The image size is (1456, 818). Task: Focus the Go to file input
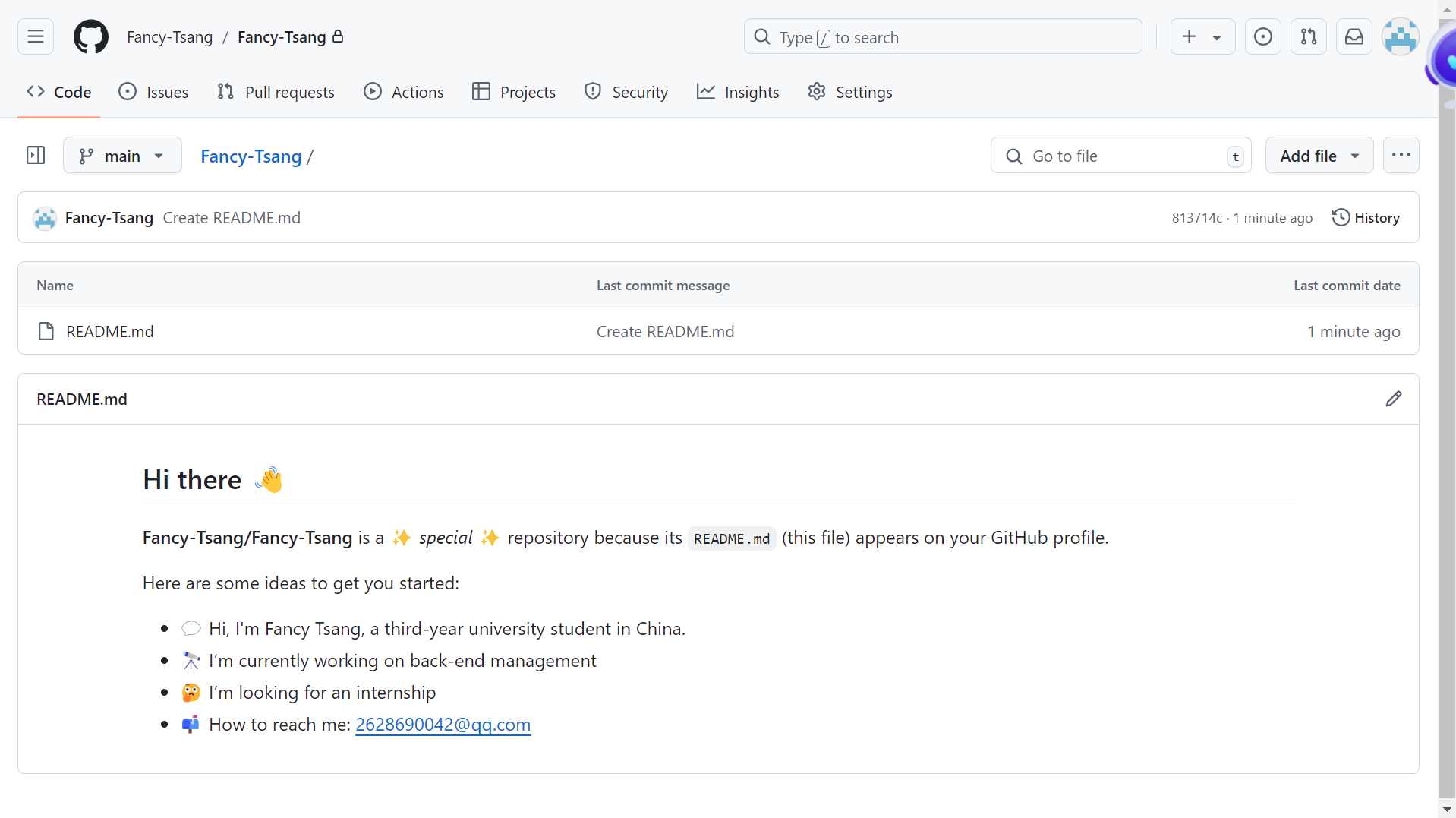1121,156
